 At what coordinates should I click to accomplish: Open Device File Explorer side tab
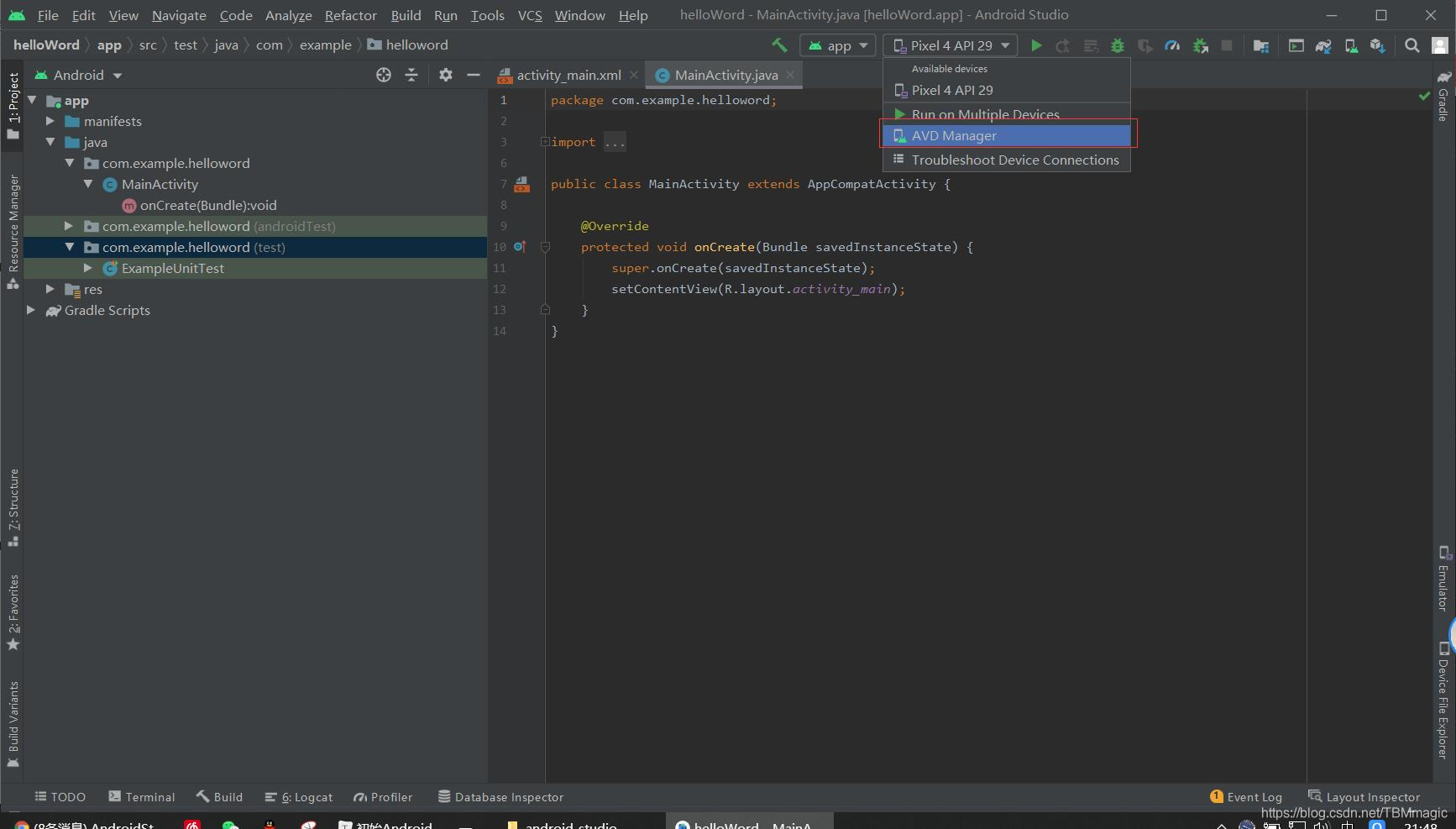[x=1443, y=700]
